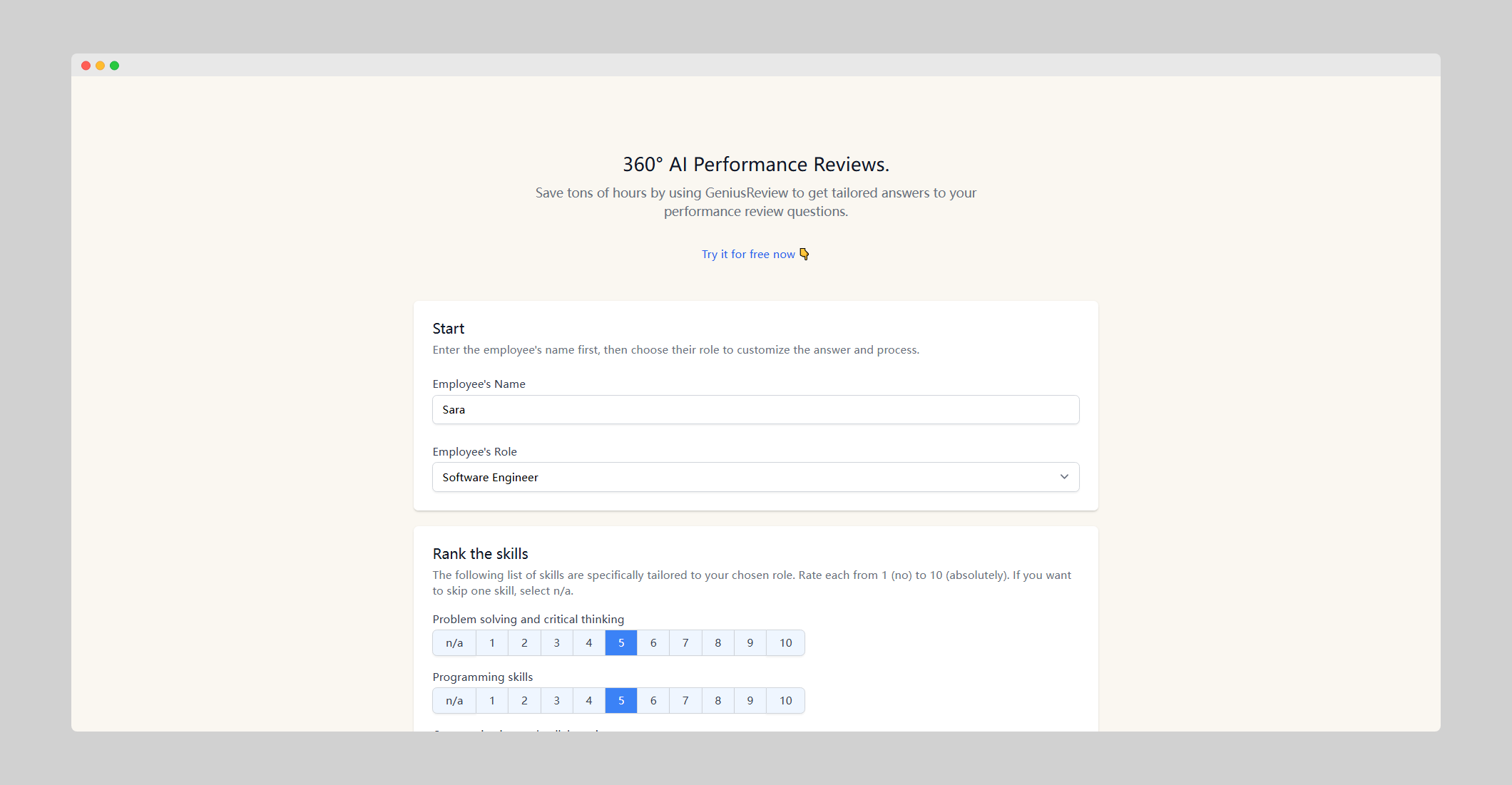Select n/a for Problem solving skill

coord(454,643)
